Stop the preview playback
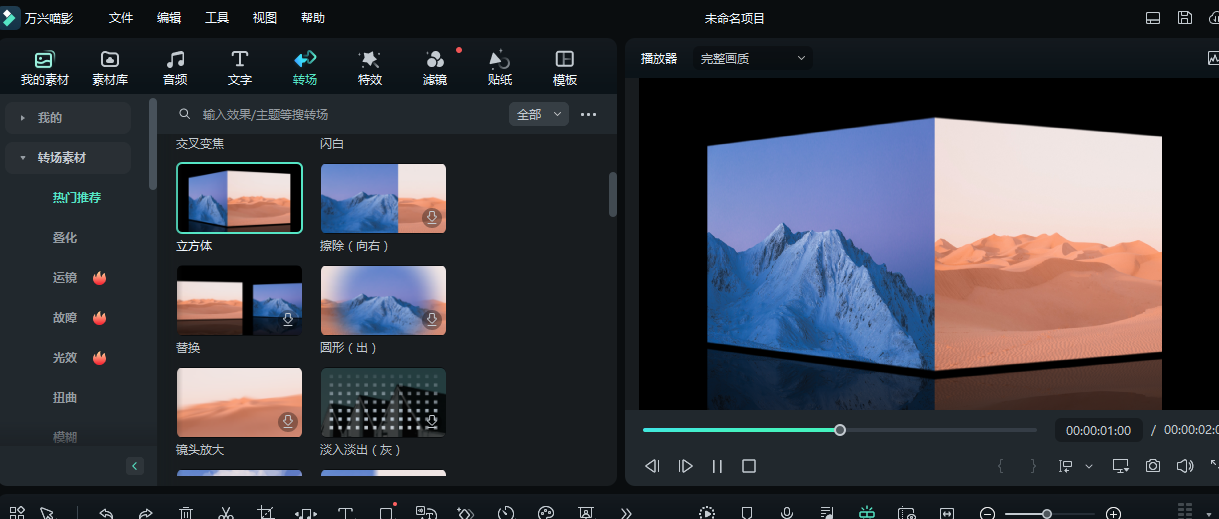 [749, 466]
